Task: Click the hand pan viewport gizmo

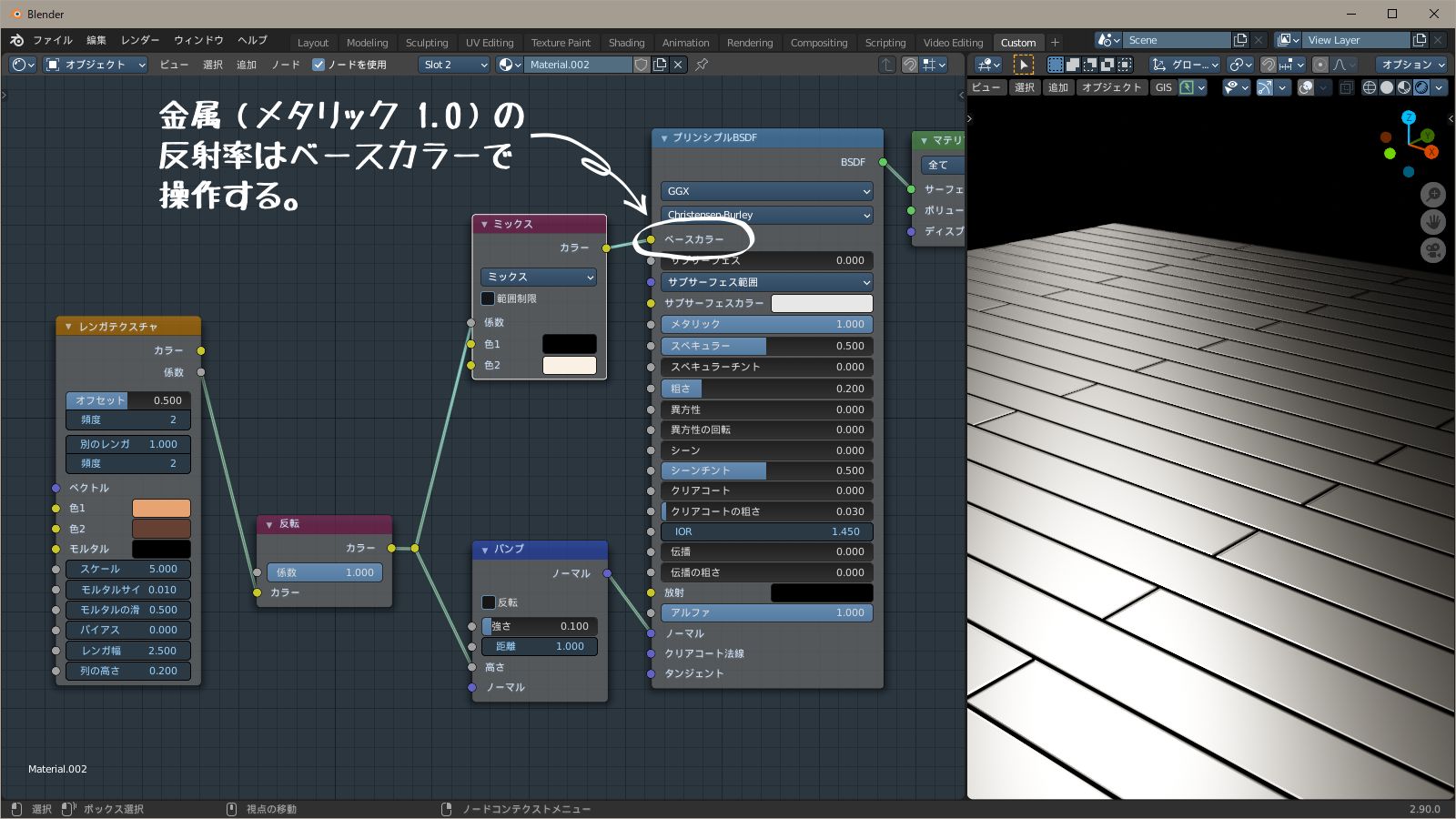Action: pos(1433,222)
